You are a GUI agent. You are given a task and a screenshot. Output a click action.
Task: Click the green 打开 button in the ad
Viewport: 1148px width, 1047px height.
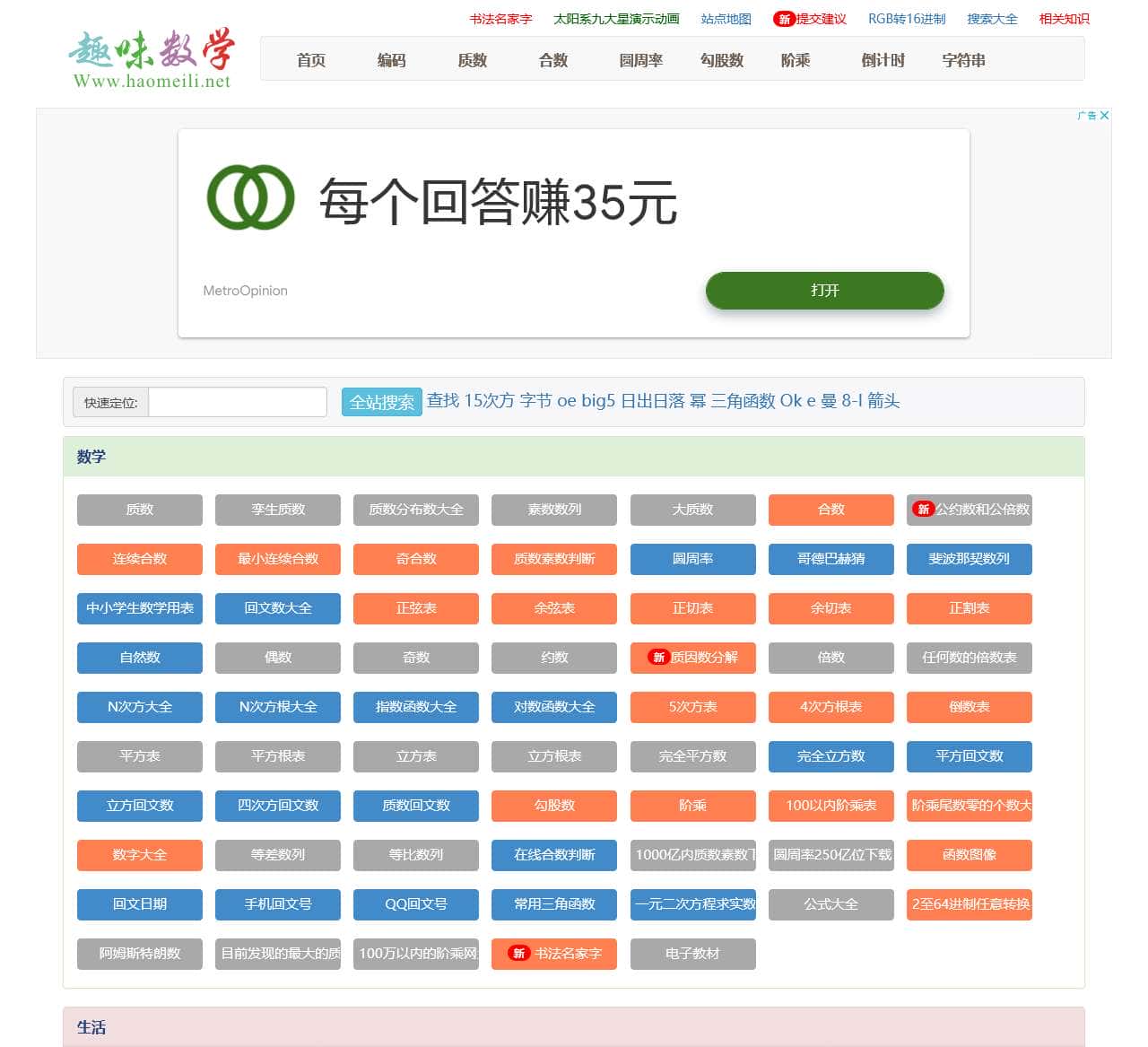tap(823, 291)
